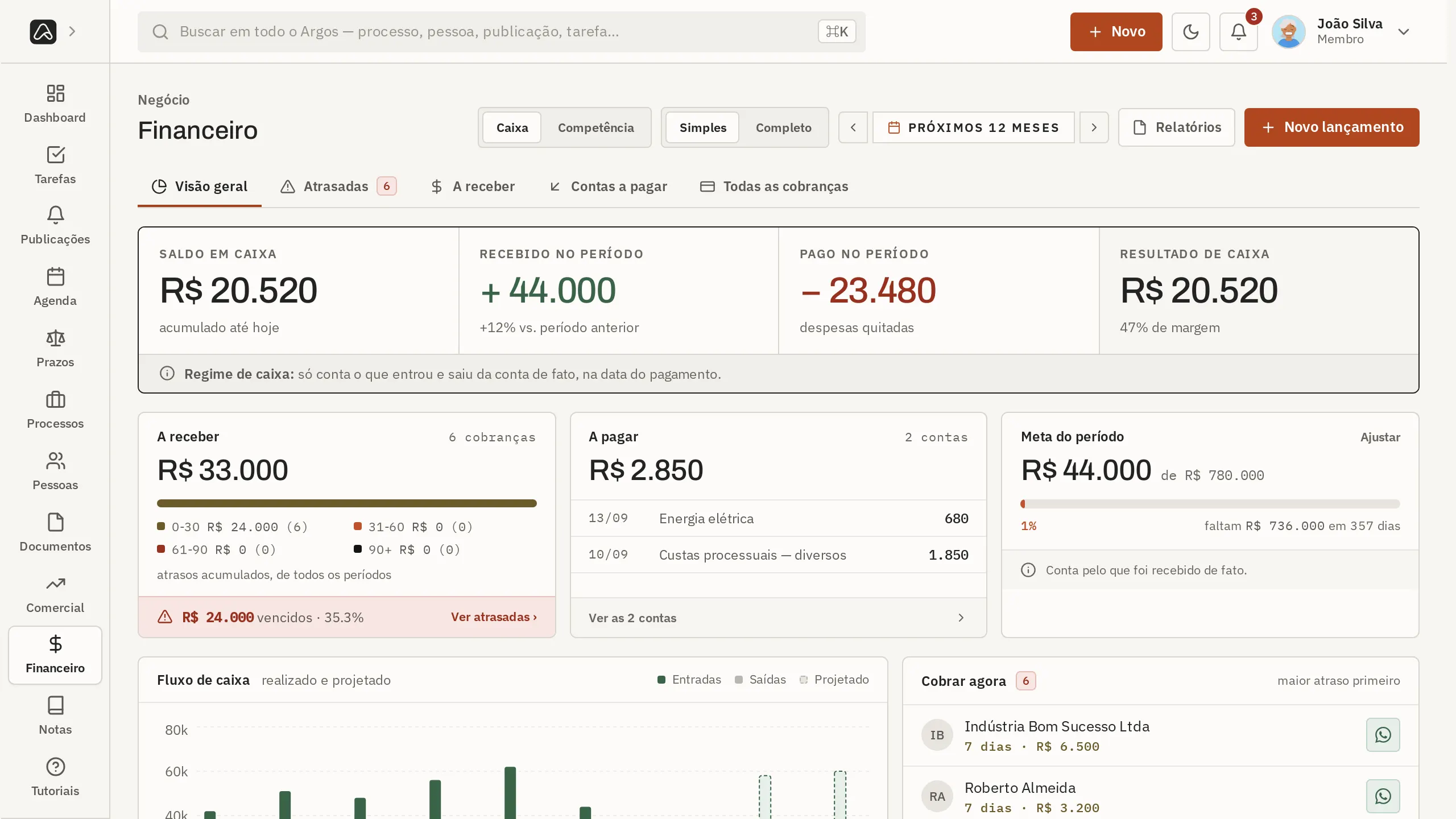1456x819 pixels.
Task: Open Tarefas in the sidebar
Action: (55, 165)
